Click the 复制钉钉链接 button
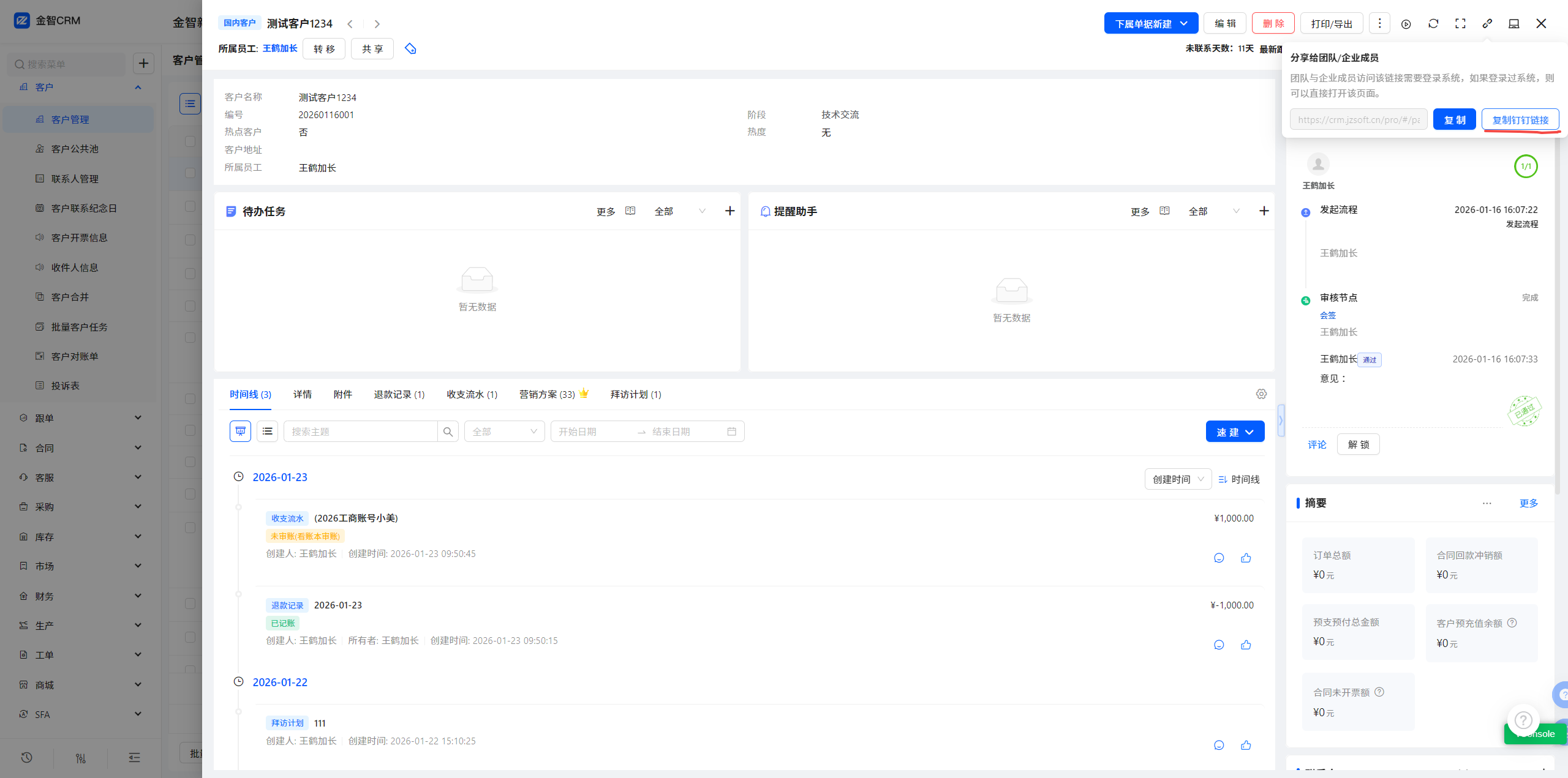Screen dimensions: 1568x778 pyautogui.click(x=1520, y=120)
